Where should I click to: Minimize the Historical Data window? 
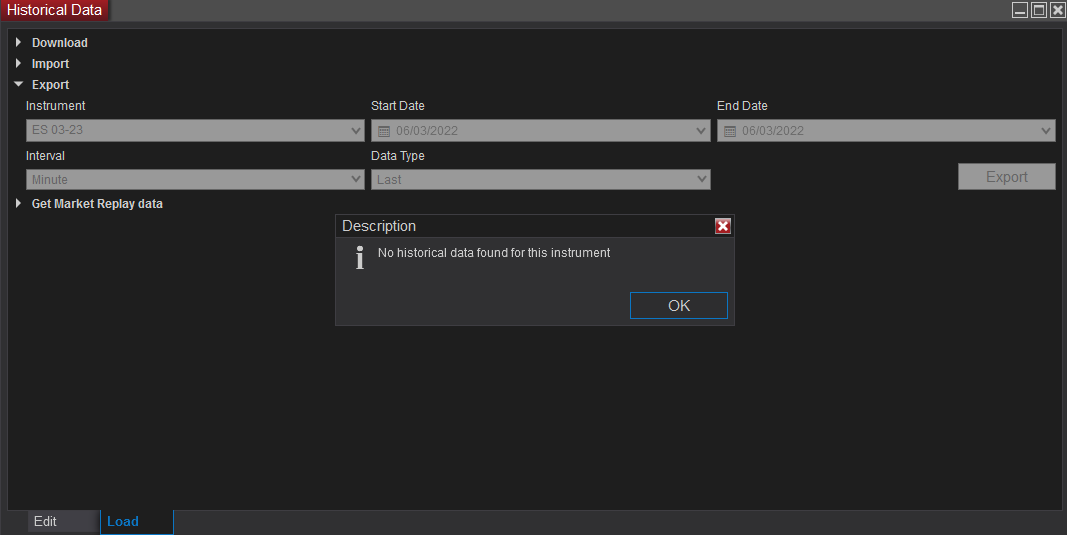click(x=1020, y=10)
